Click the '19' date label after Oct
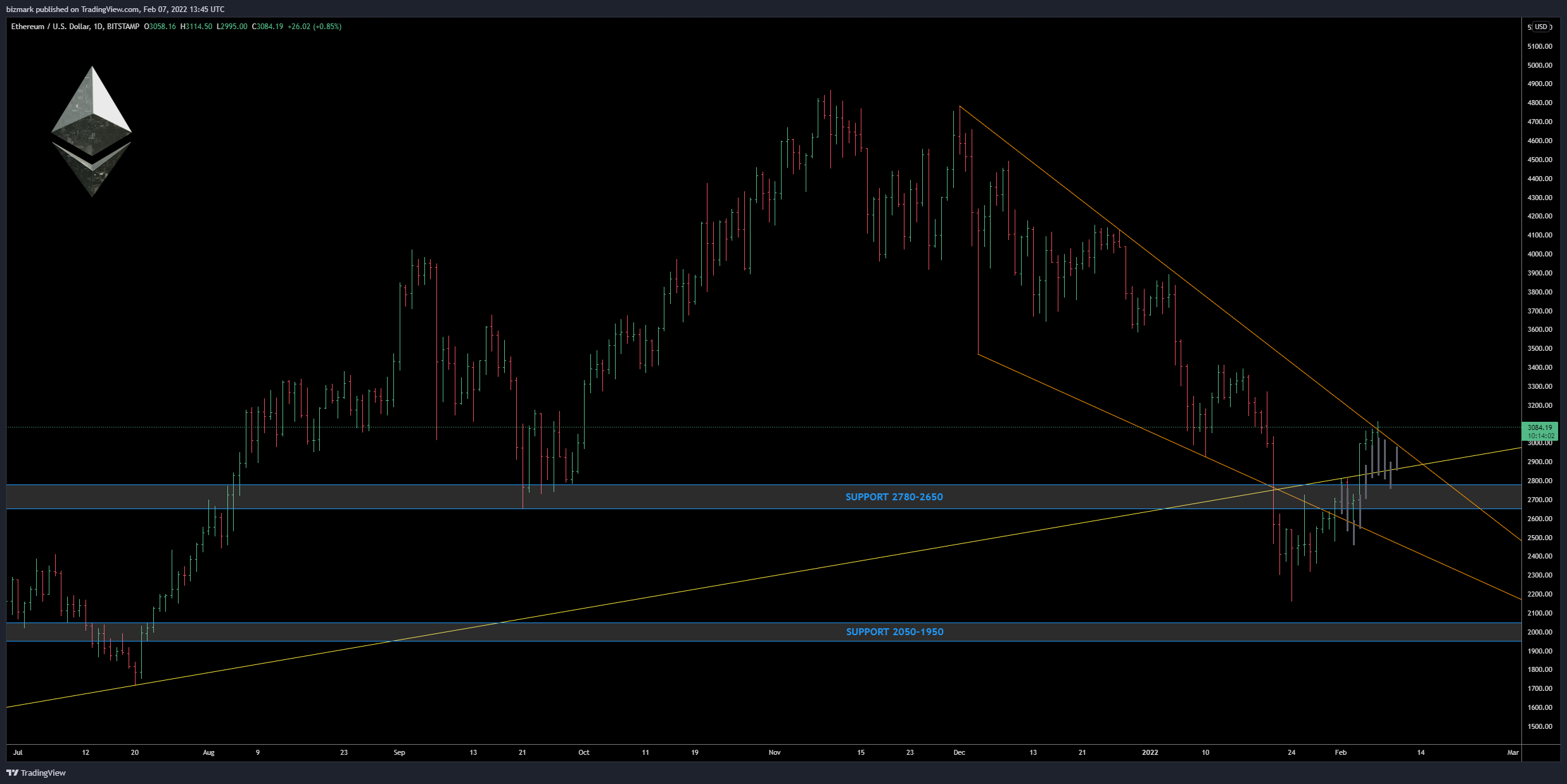 [x=695, y=752]
